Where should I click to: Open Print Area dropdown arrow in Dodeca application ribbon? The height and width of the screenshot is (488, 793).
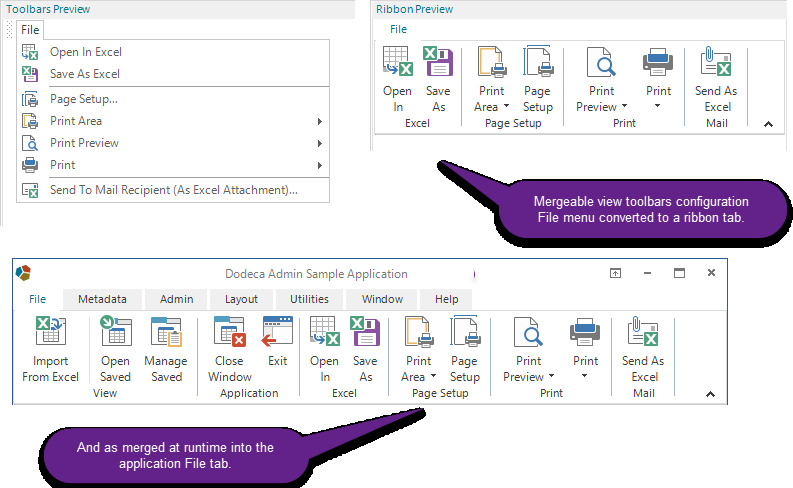(x=433, y=376)
